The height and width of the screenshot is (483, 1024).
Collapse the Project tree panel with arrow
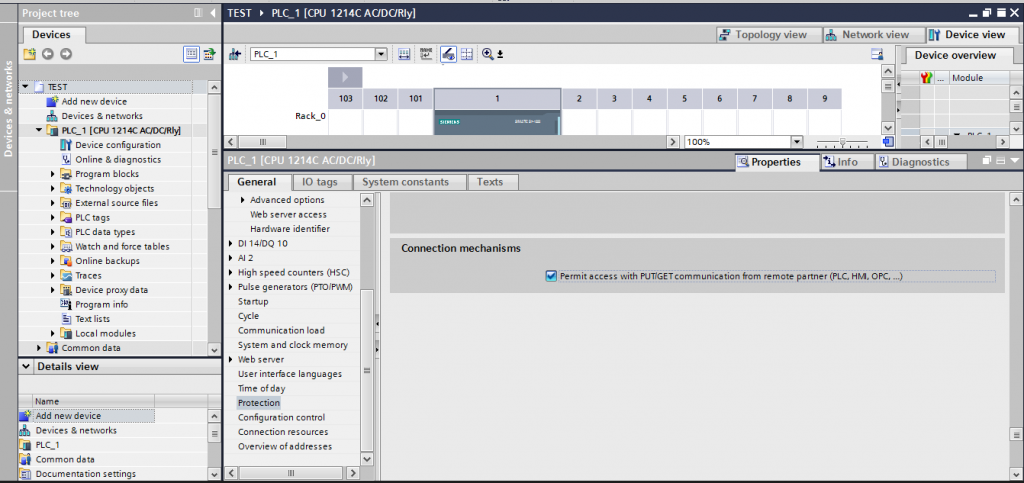pos(213,12)
